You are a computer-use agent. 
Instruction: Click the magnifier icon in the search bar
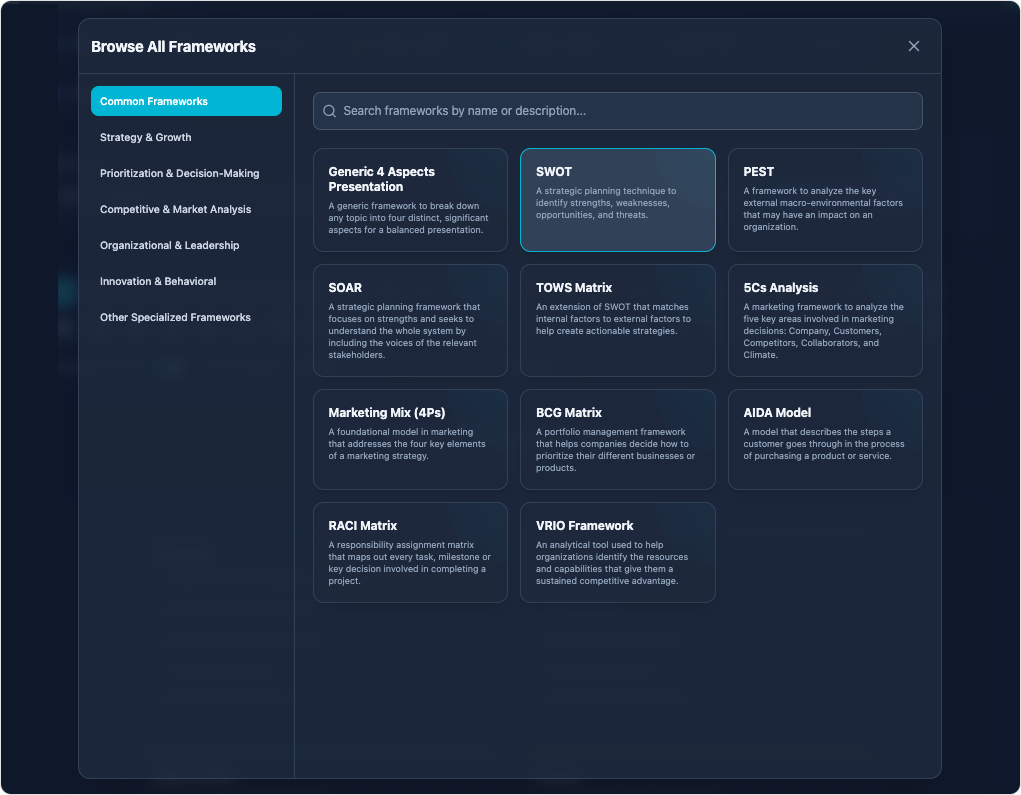(329, 111)
